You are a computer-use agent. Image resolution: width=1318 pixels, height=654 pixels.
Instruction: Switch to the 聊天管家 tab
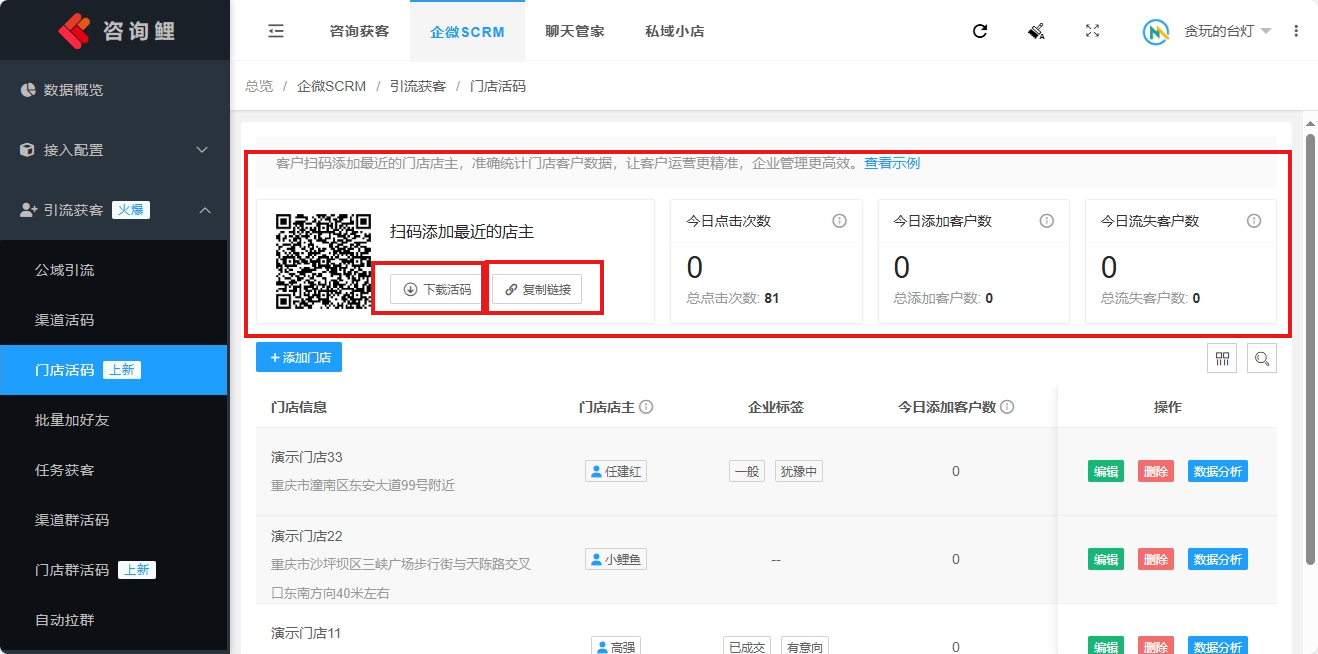(575, 31)
